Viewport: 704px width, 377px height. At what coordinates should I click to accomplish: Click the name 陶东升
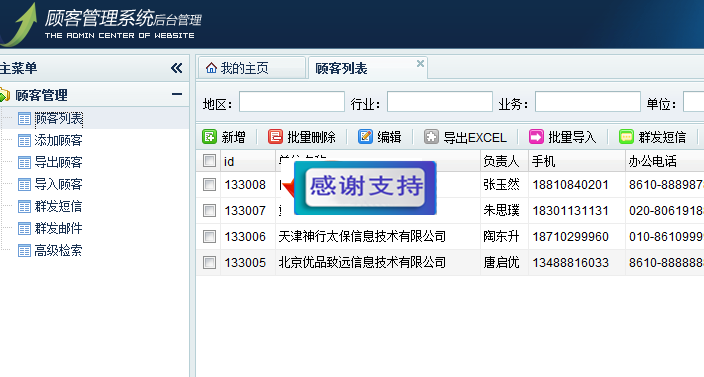click(501, 237)
